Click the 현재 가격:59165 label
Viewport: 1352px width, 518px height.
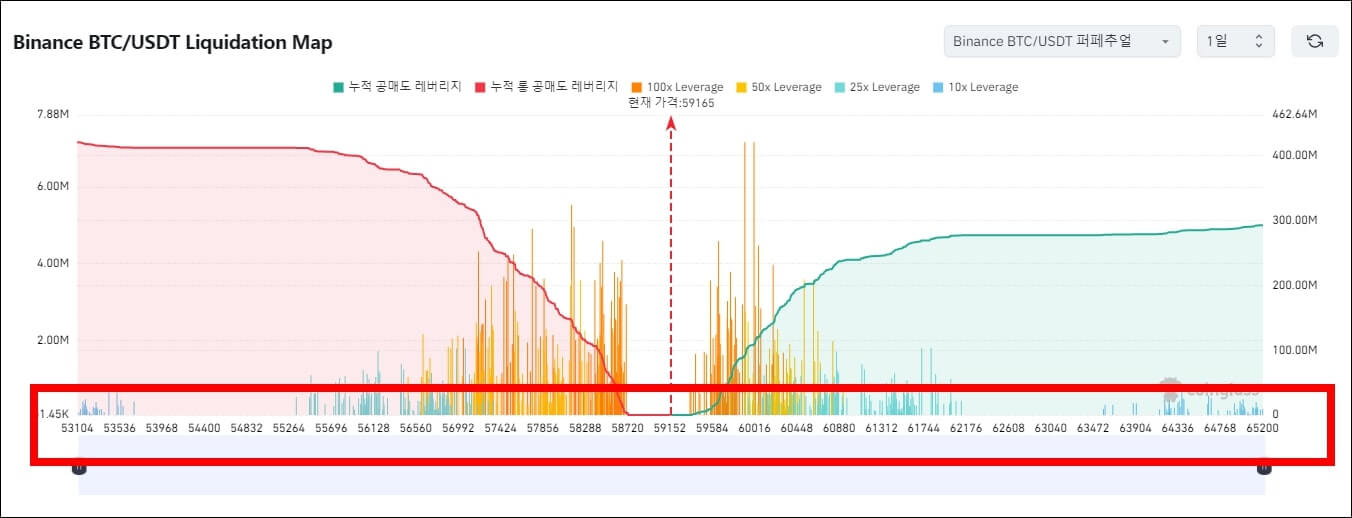pos(671,102)
